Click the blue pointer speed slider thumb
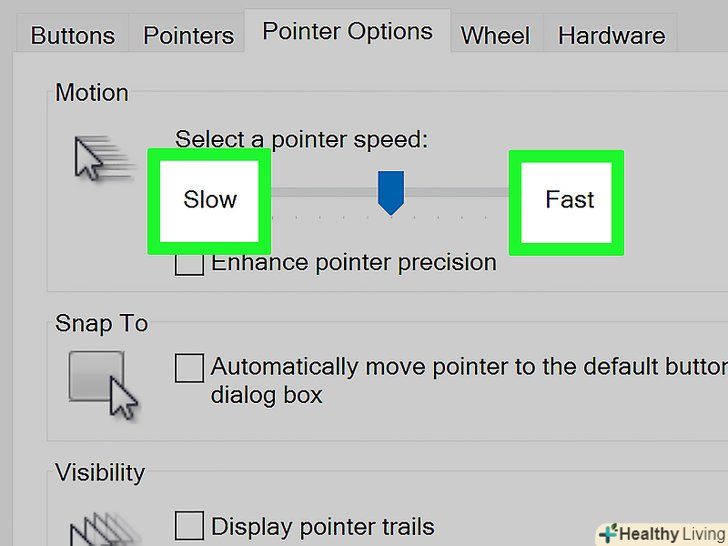The width and height of the screenshot is (728, 546). (x=390, y=191)
